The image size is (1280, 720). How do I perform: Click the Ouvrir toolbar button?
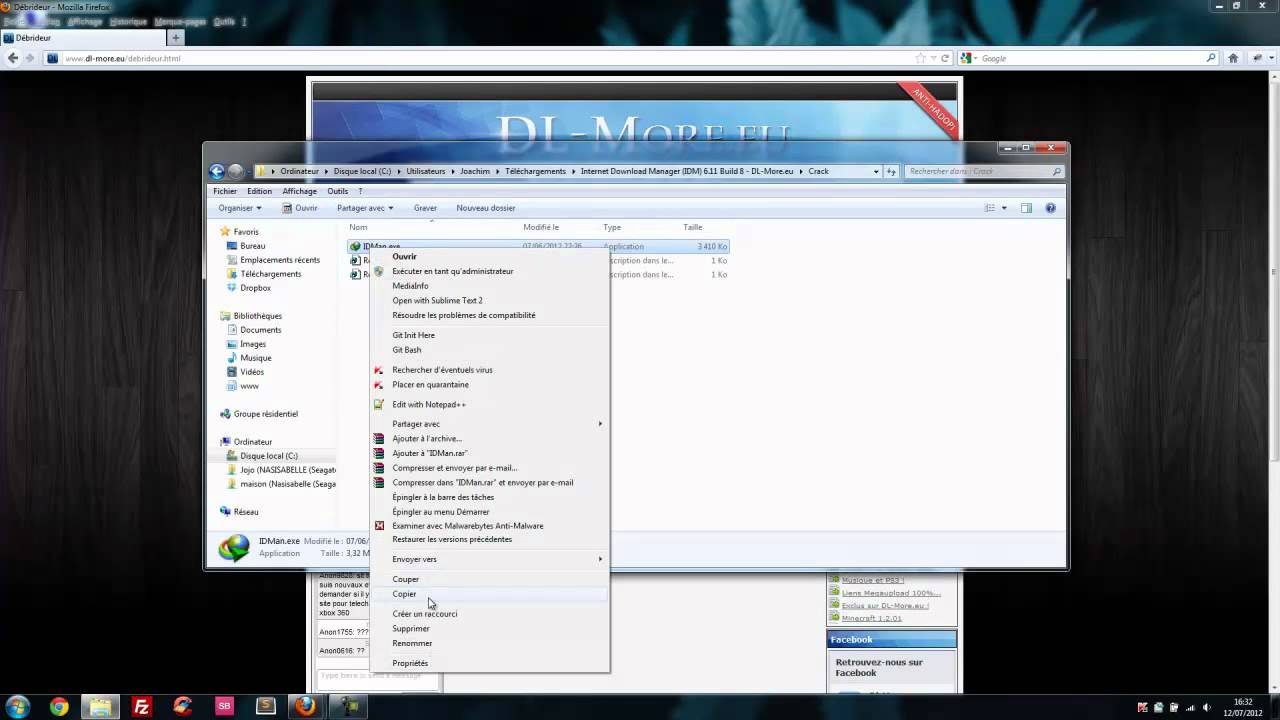[300, 208]
